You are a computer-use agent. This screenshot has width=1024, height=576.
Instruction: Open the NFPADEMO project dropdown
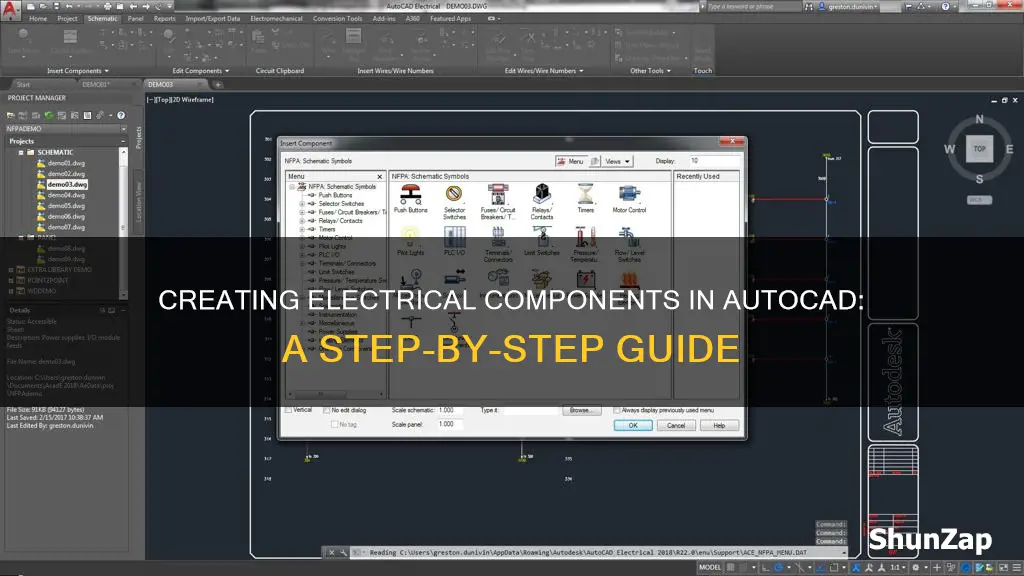(123, 129)
